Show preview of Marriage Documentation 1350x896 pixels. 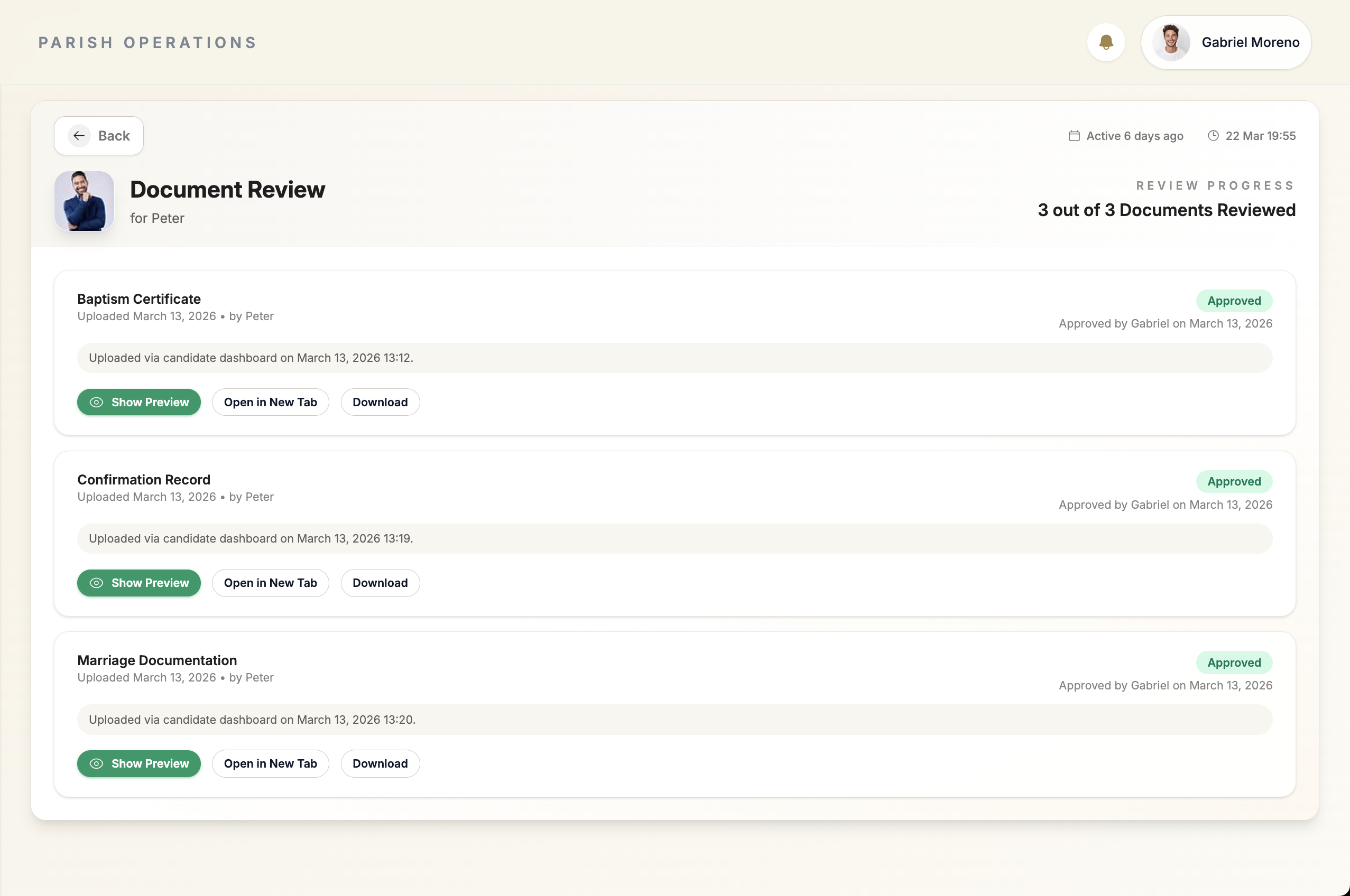click(x=139, y=763)
